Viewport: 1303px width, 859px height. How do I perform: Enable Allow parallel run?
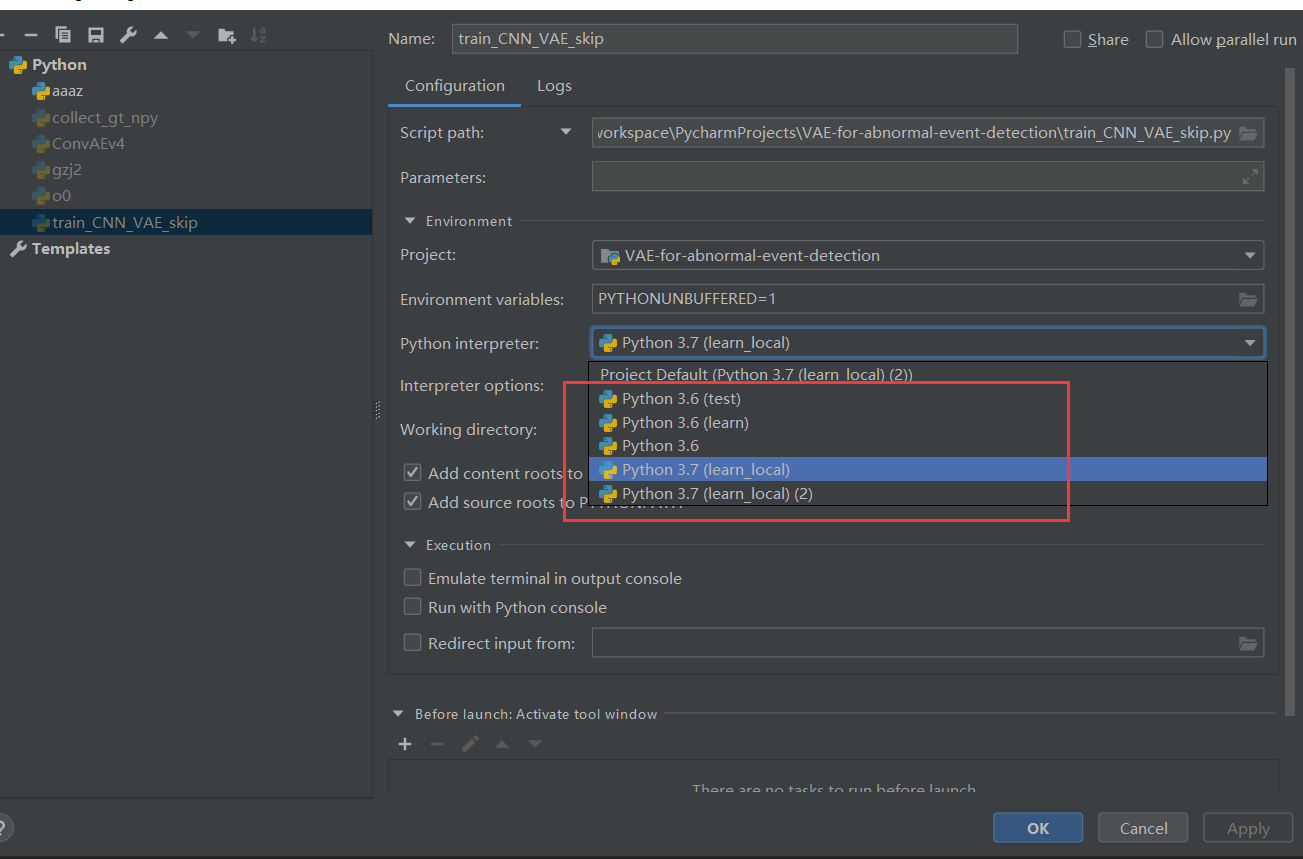pyautogui.click(x=1154, y=39)
